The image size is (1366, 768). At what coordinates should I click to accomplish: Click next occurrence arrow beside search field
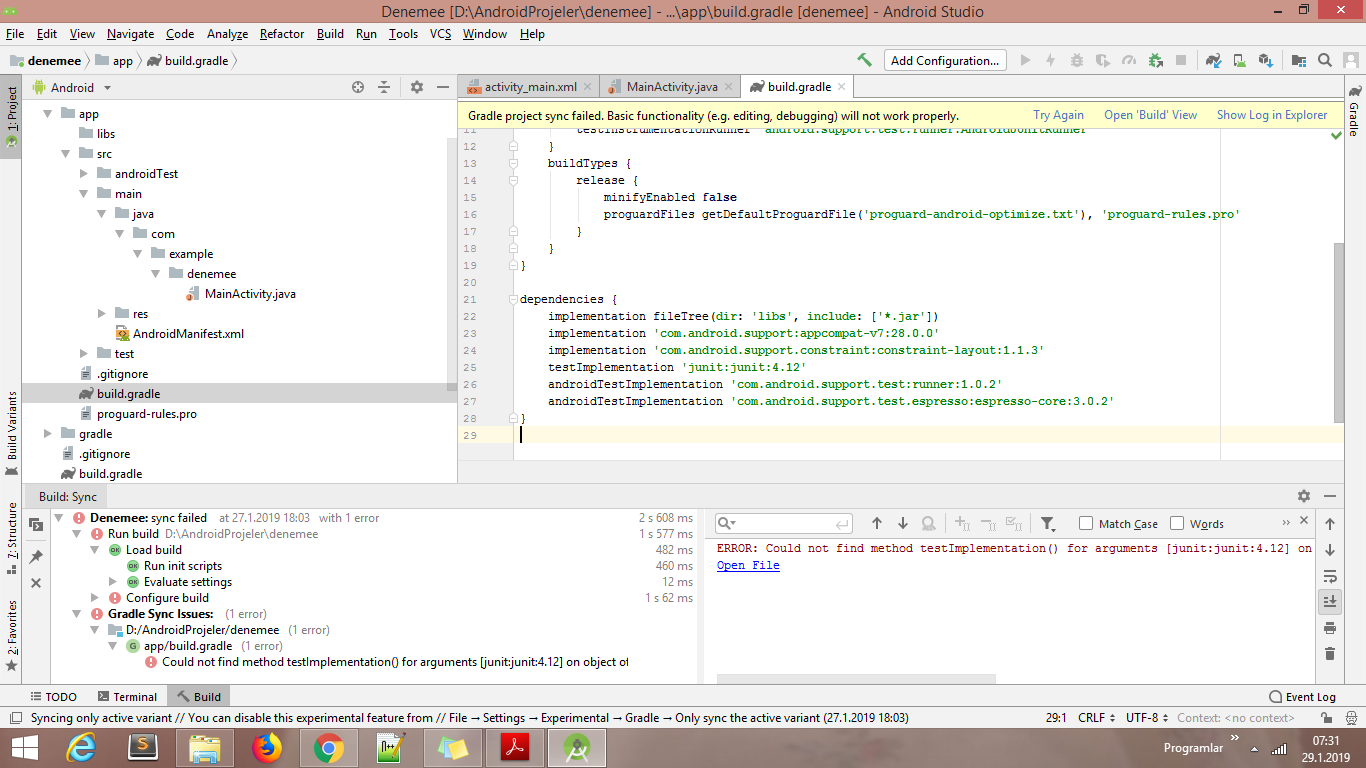pos(903,523)
